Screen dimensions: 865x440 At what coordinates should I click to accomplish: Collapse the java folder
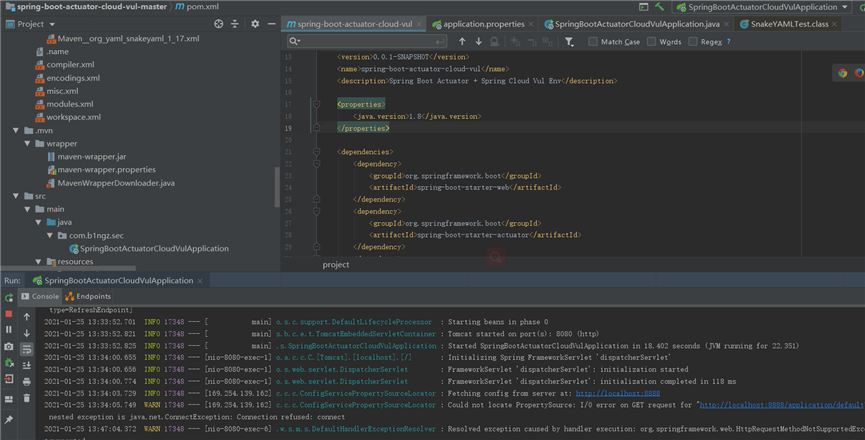[x=38, y=222]
